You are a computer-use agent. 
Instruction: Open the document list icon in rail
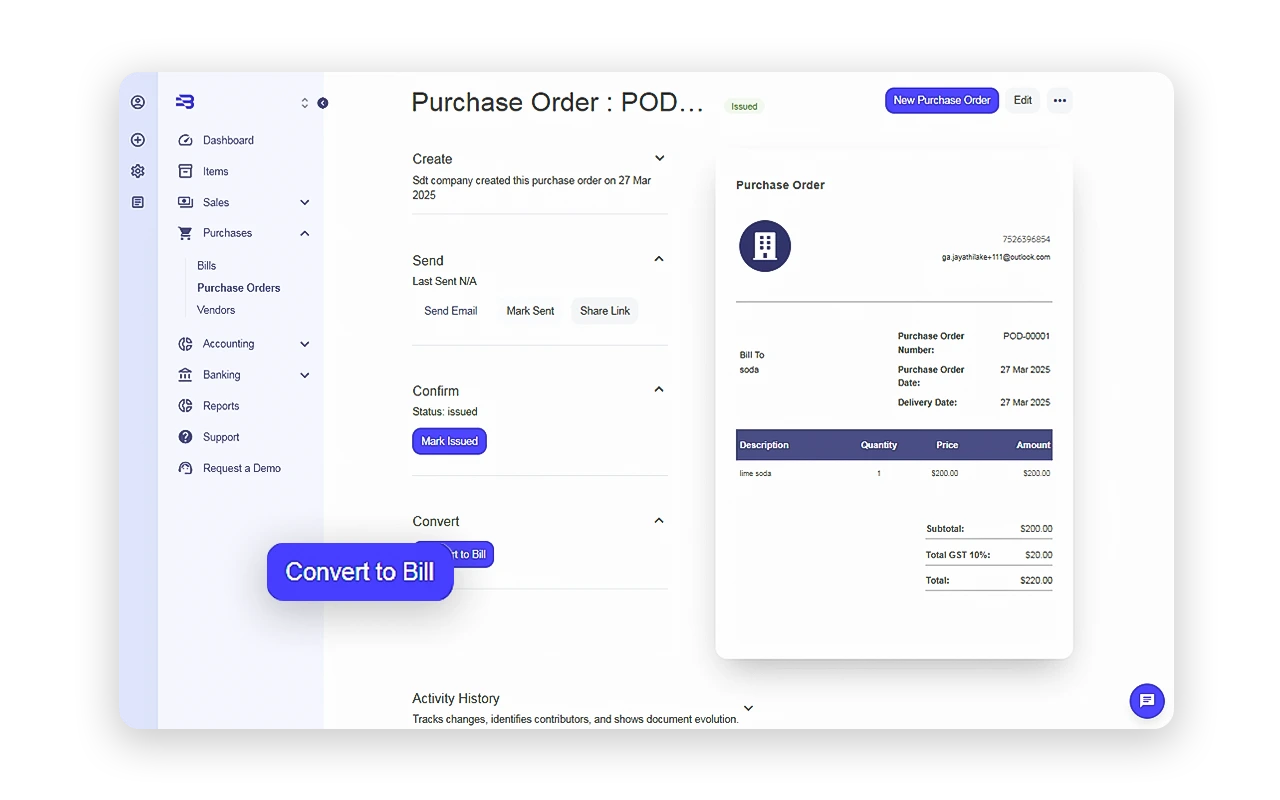click(x=138, y=202)
